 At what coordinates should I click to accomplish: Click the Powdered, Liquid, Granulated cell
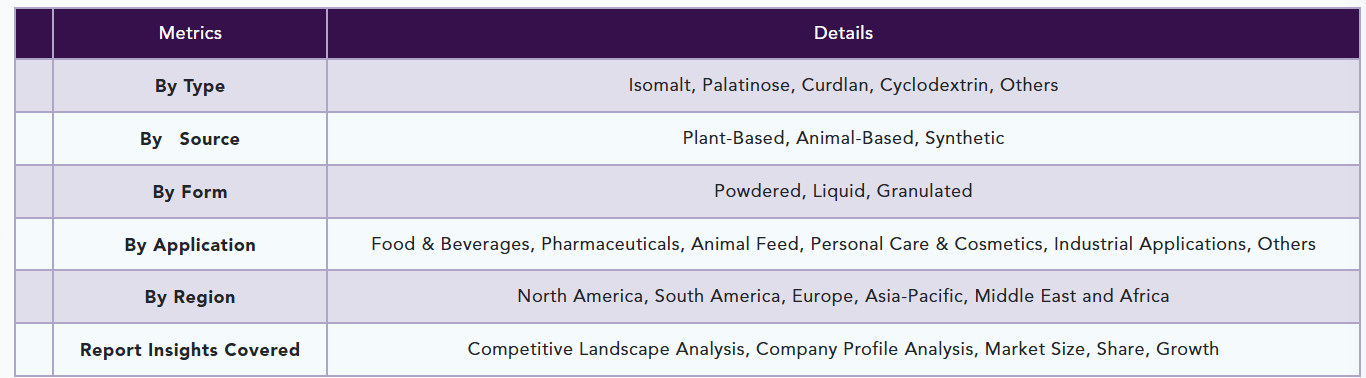click(x=843, y=192)
